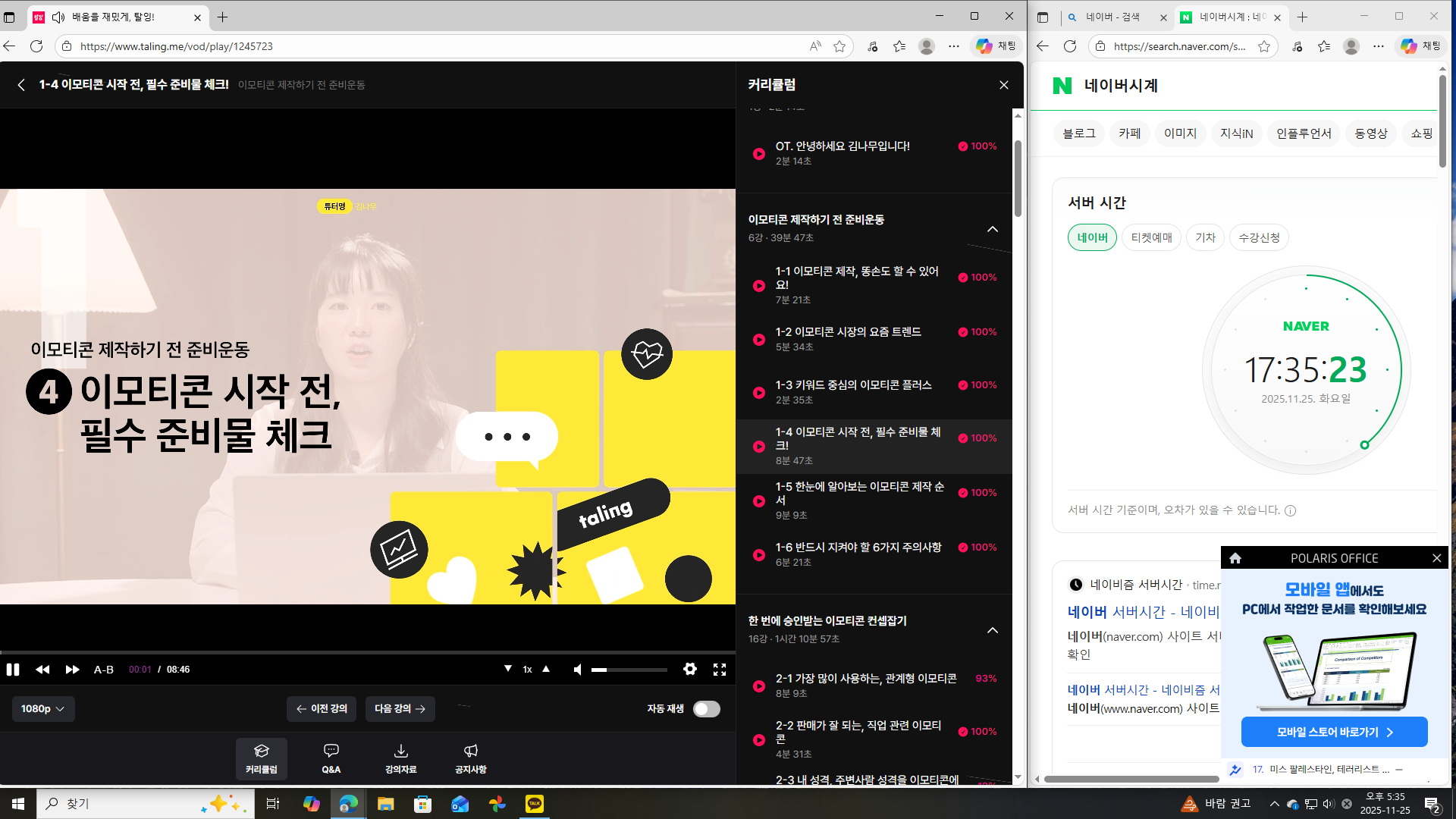Image resolution: width=1456 pixels, height=819 pixels.
Task: Collapse the 한 번에 승인받는 이모티콘 컨셉잡기 section
Action: (992, 630)
